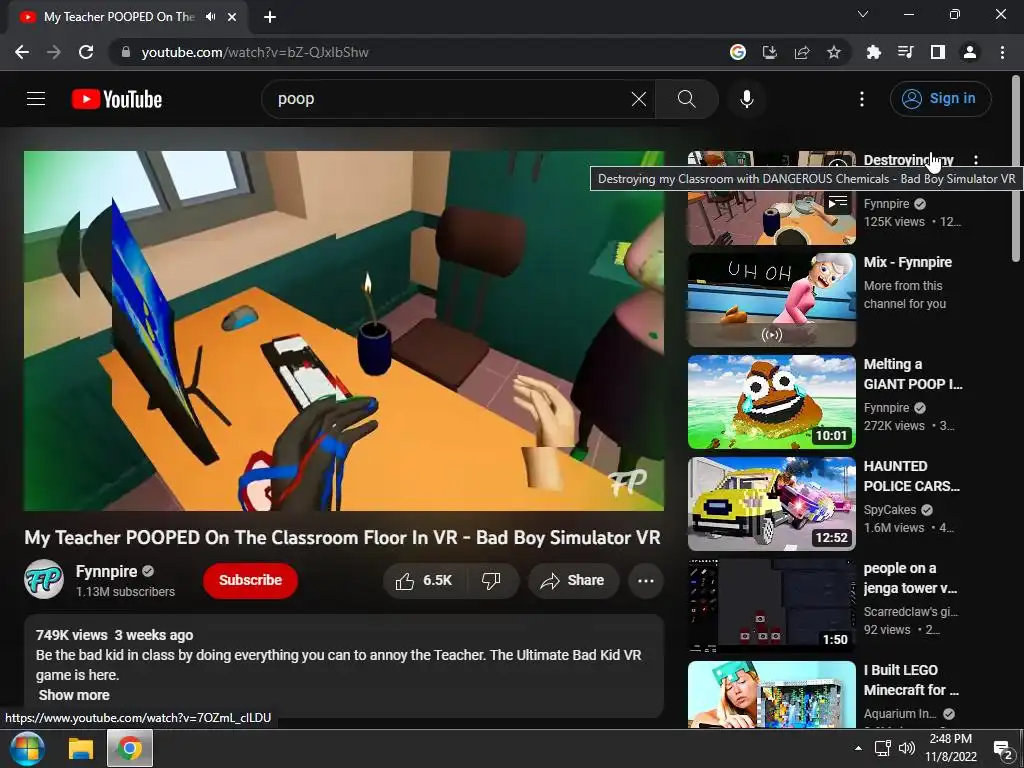
Task: Open a new tab with plus
Action: [x=270, y=17]
